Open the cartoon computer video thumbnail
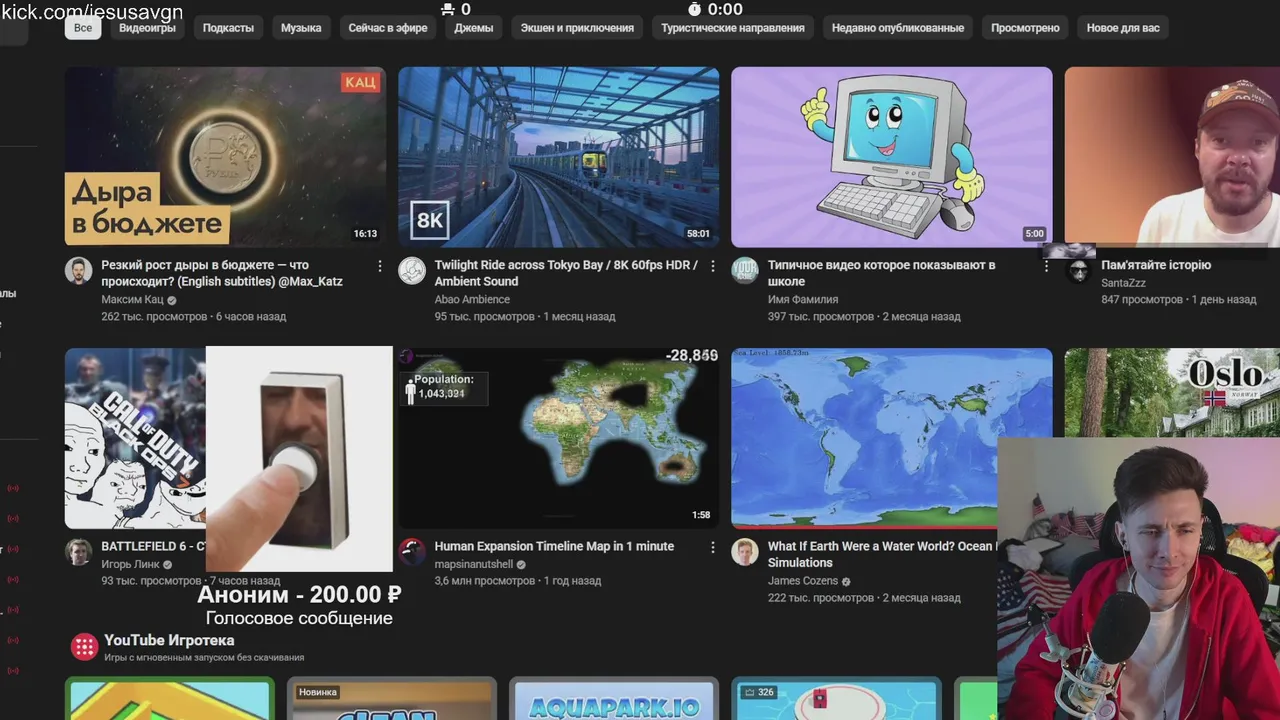This screenshot has height=720, width=1280. [891, 156]
